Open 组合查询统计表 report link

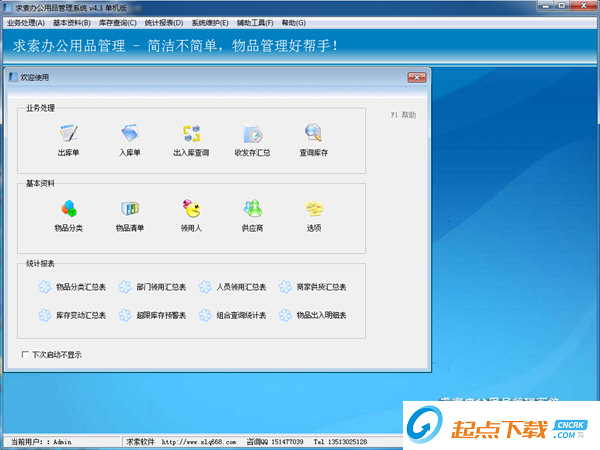click(241, 315)
